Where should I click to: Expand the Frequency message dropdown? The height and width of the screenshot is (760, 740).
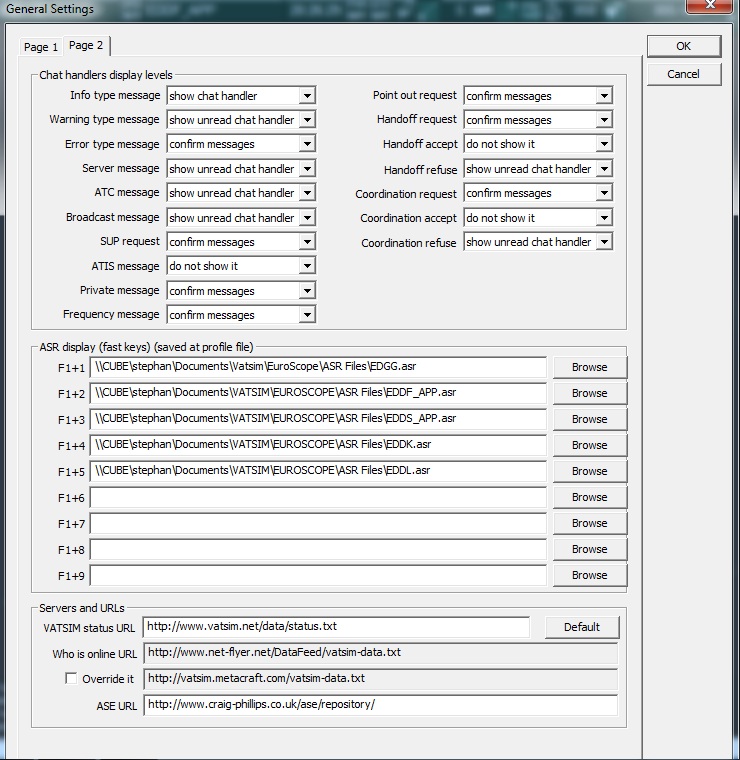click(x=241, y=315)
